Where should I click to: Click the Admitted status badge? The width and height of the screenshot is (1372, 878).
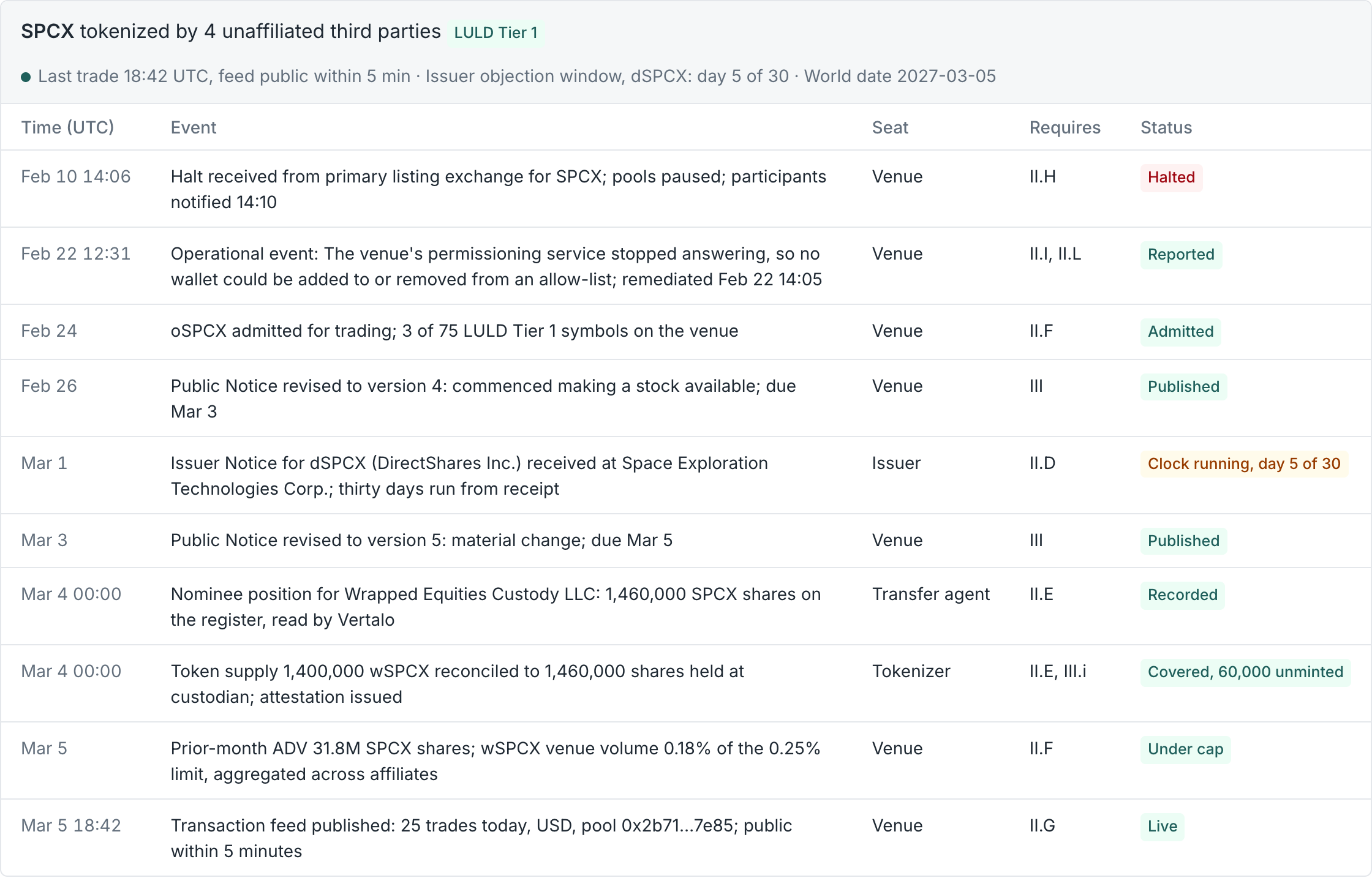pyautogui.click(x=1180, y=332)
